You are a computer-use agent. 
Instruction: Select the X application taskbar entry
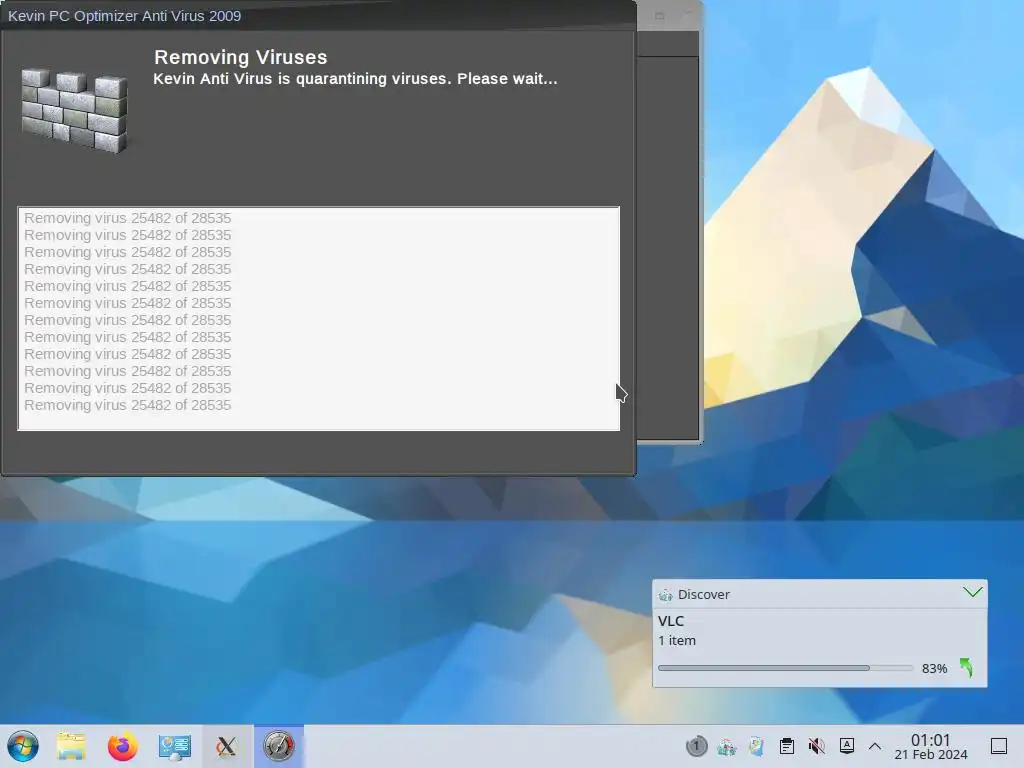(x=227, y=746)
